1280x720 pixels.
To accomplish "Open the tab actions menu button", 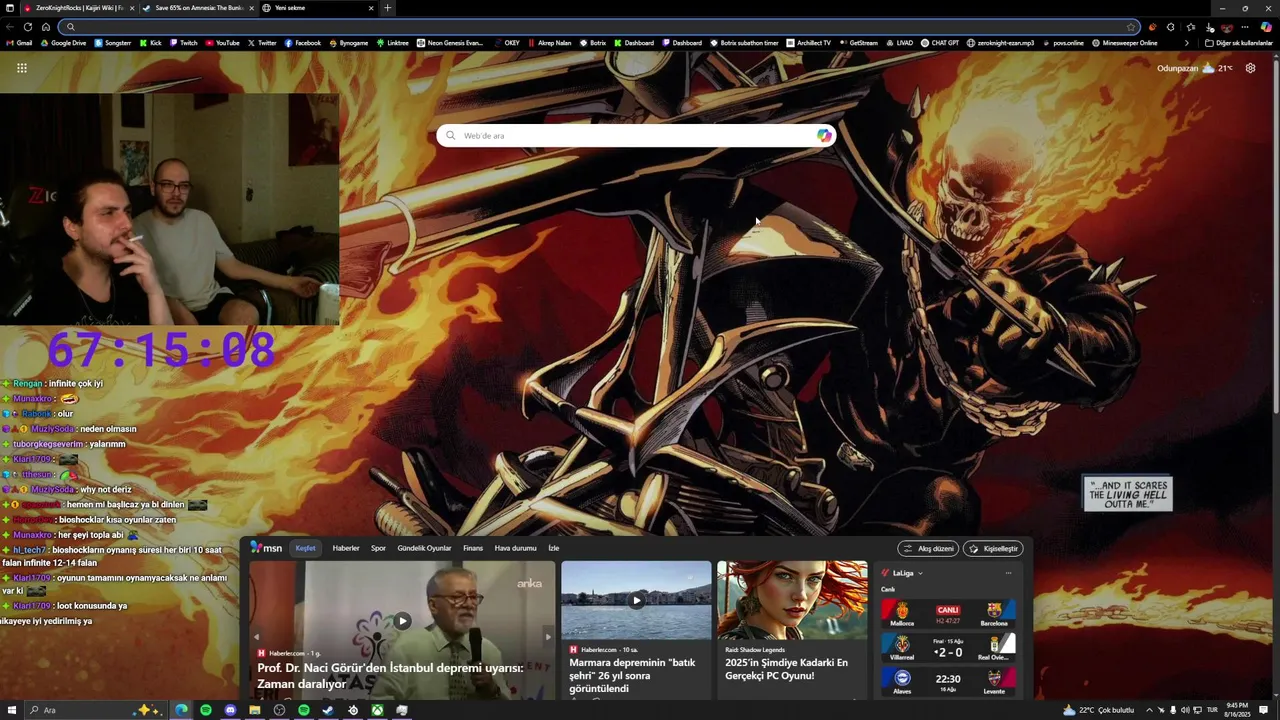I will click(10, 8).
